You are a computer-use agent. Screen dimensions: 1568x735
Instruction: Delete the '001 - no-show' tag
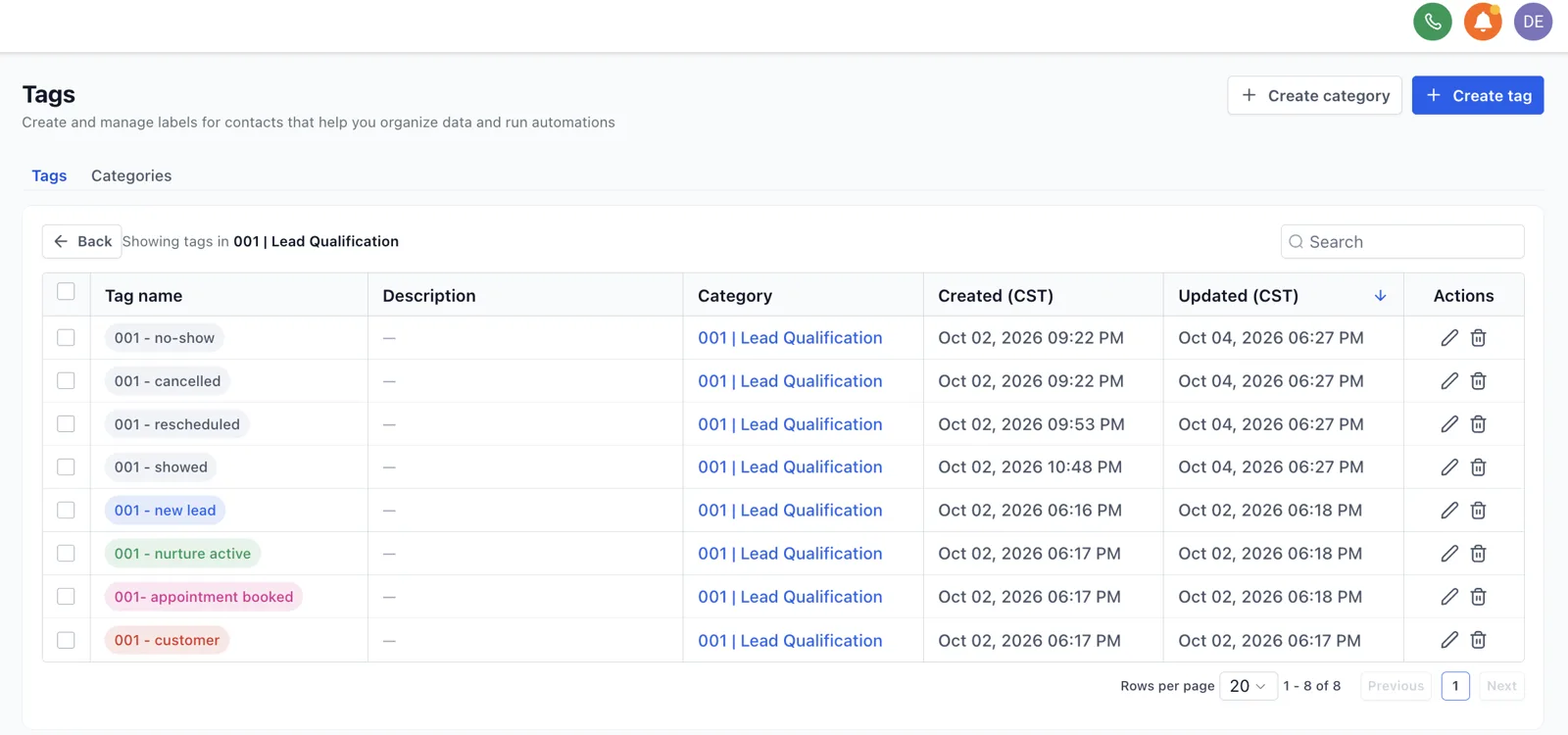pyautogui.click(x=1478, y=338)
